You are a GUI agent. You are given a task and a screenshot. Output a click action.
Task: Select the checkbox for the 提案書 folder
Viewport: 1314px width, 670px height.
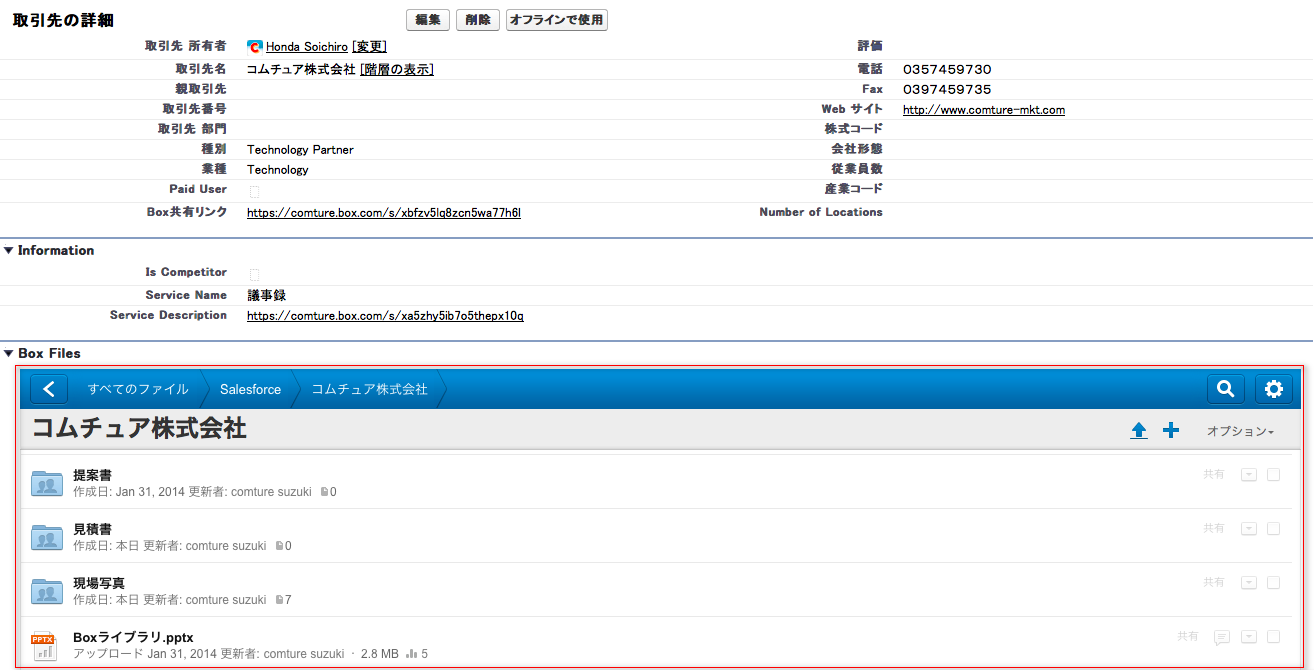pos(1273,475)
